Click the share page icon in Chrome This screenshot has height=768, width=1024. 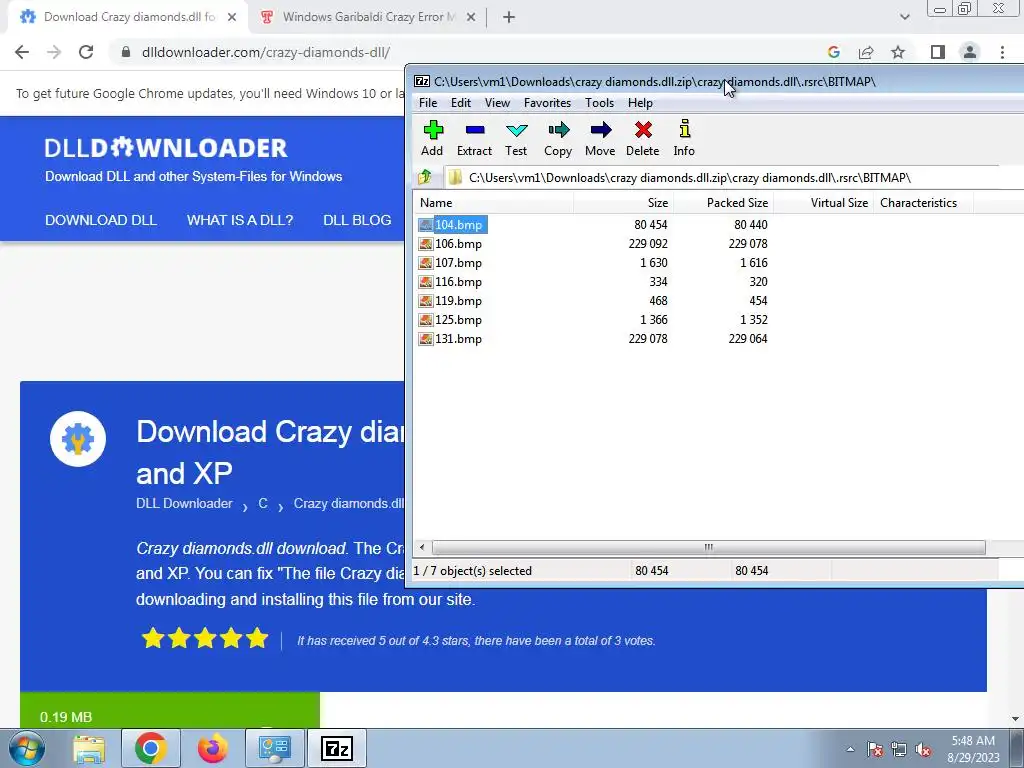click(866, 52)
